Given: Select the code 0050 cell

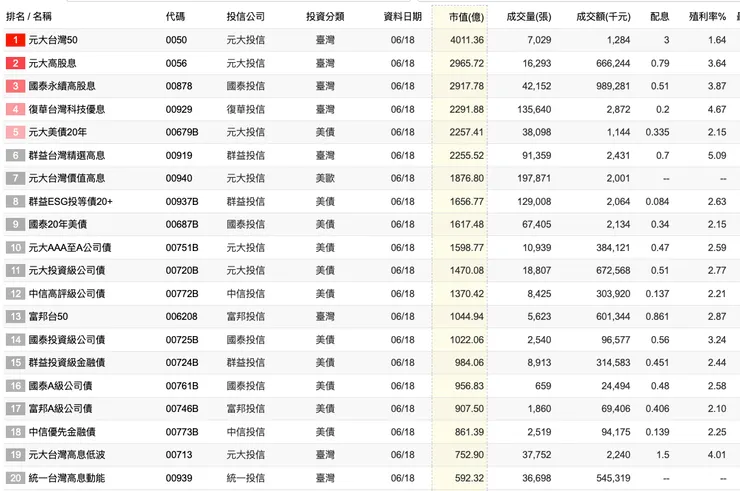Looking at the screenshot, I should (x=176, y=40).
